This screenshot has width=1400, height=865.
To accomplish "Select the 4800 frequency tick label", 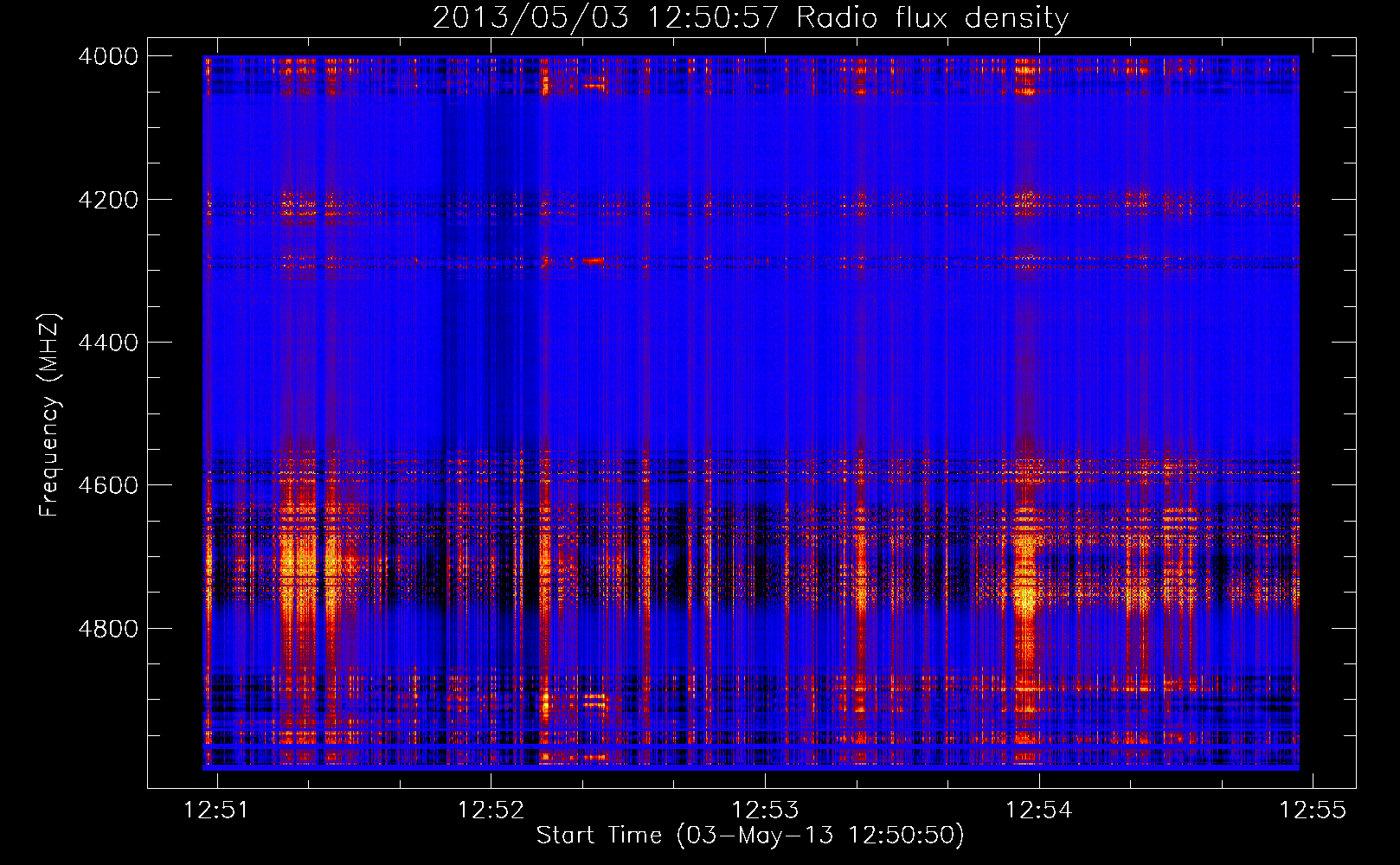I will pos(108,629).
